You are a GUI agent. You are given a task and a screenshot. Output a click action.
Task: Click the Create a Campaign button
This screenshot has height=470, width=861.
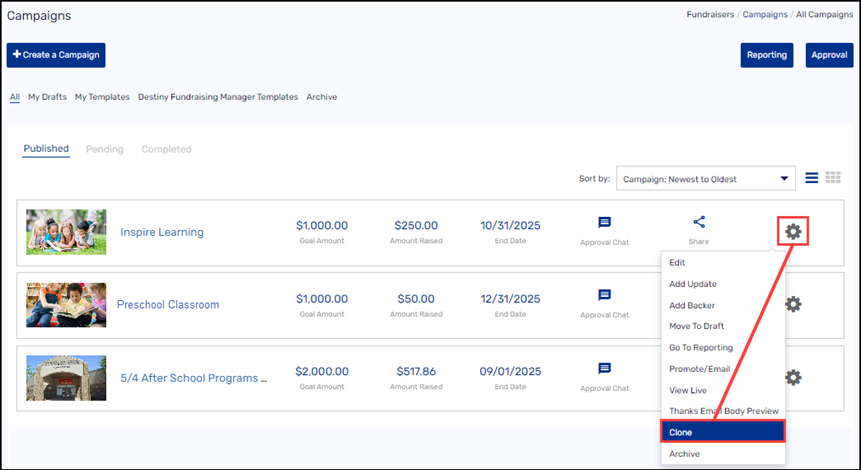click(x=56, y=55)
